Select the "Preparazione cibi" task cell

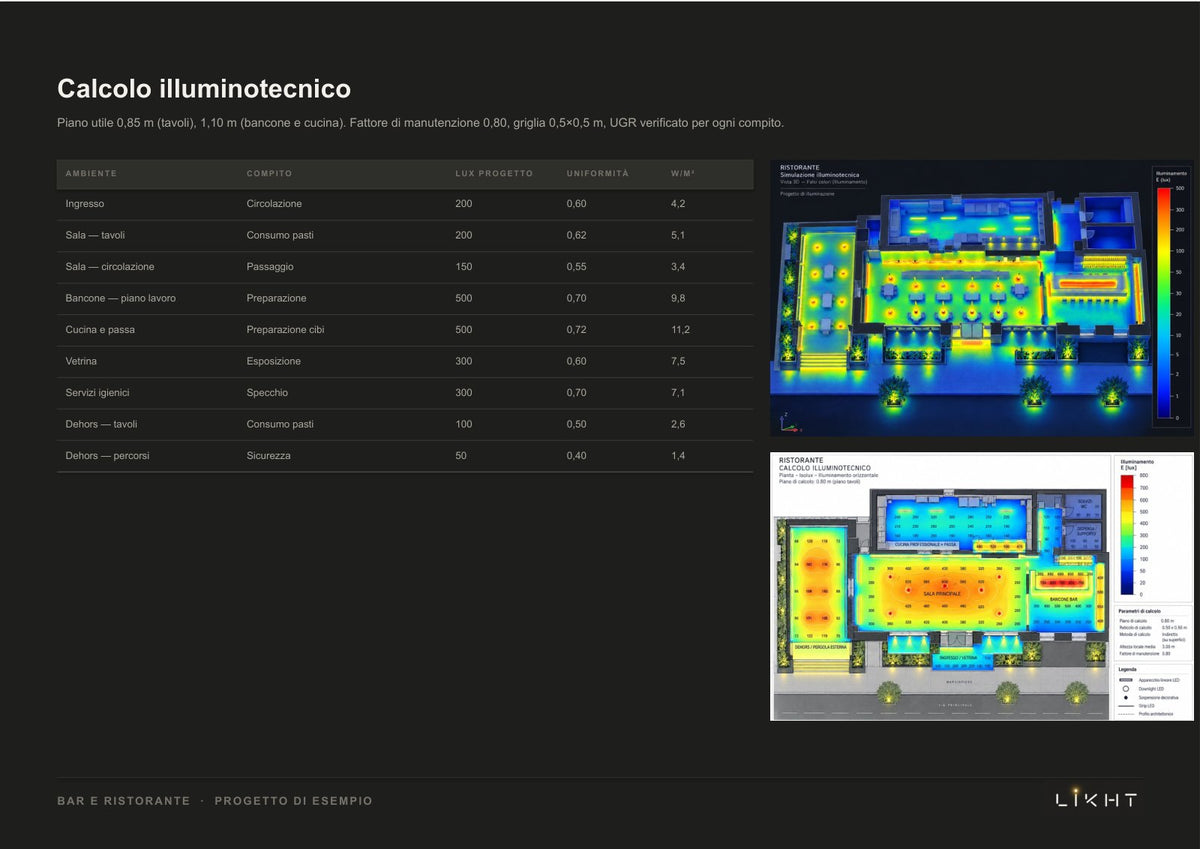click(286, 330)
